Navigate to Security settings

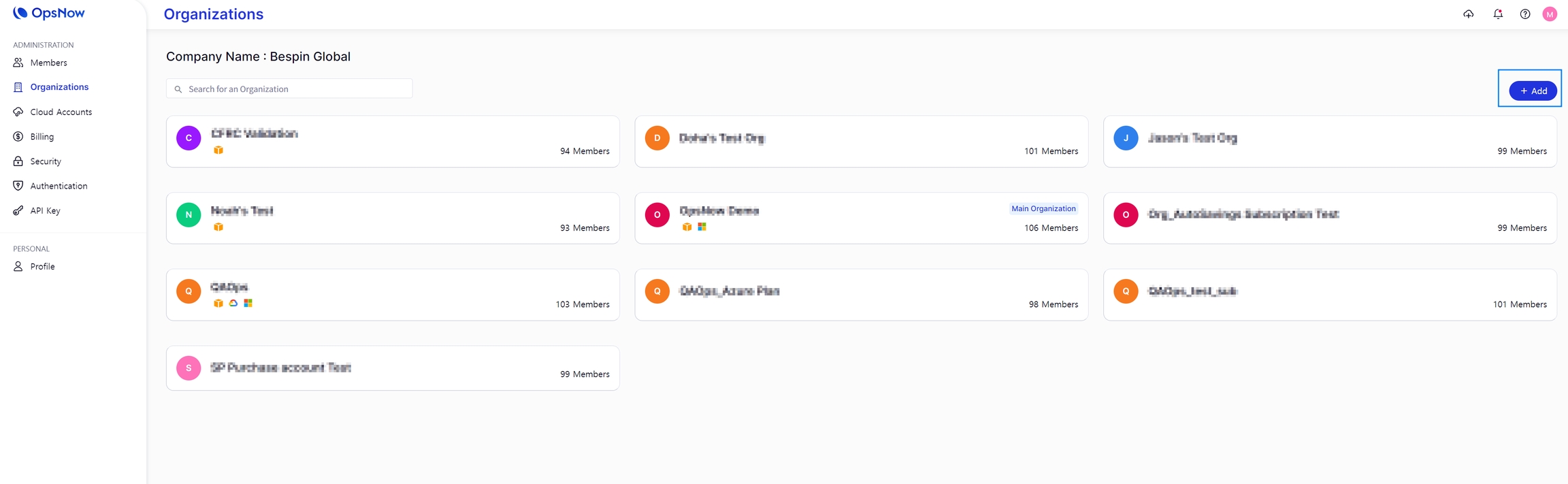(x=46, y=161)
